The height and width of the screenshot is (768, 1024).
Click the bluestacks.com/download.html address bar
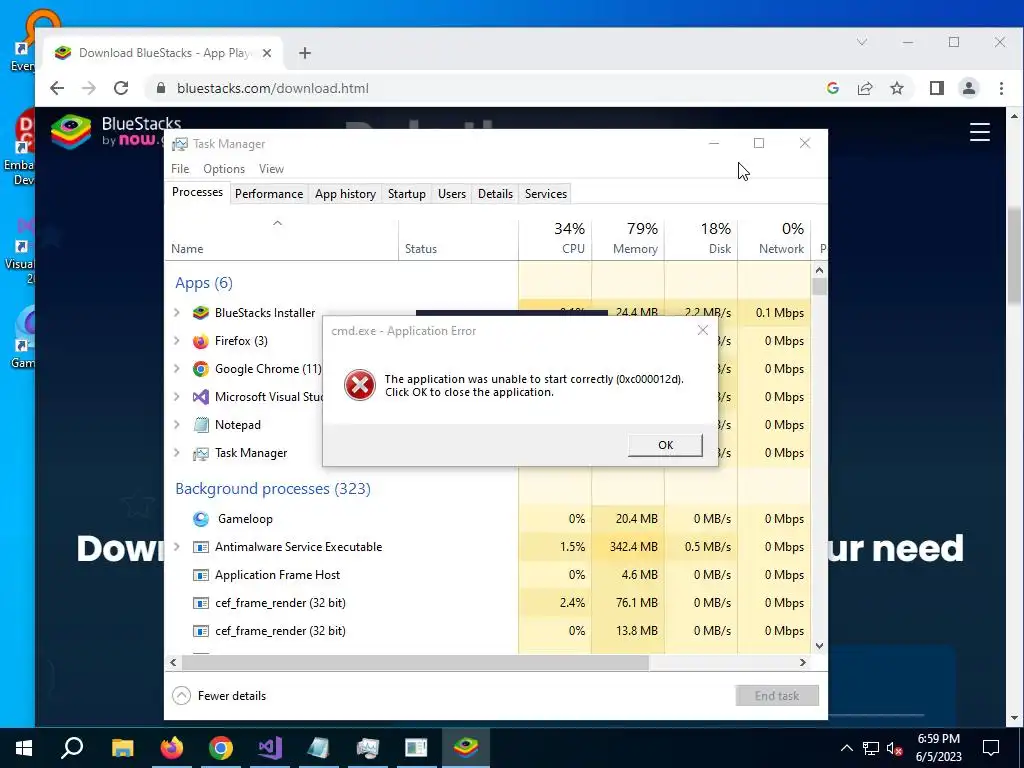pyautogui.click(x=272, y=88)
